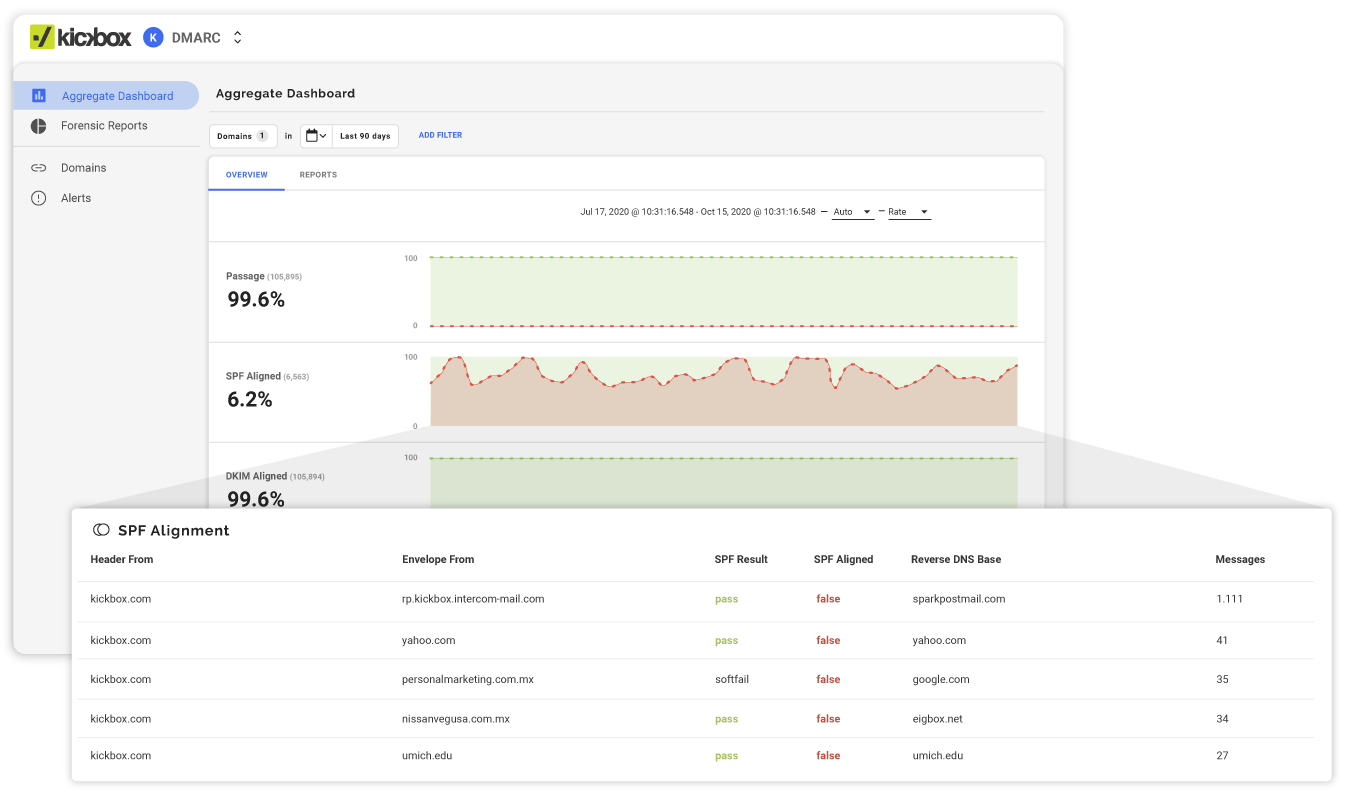Open the Auto interval dropdown

pos(853,212)
